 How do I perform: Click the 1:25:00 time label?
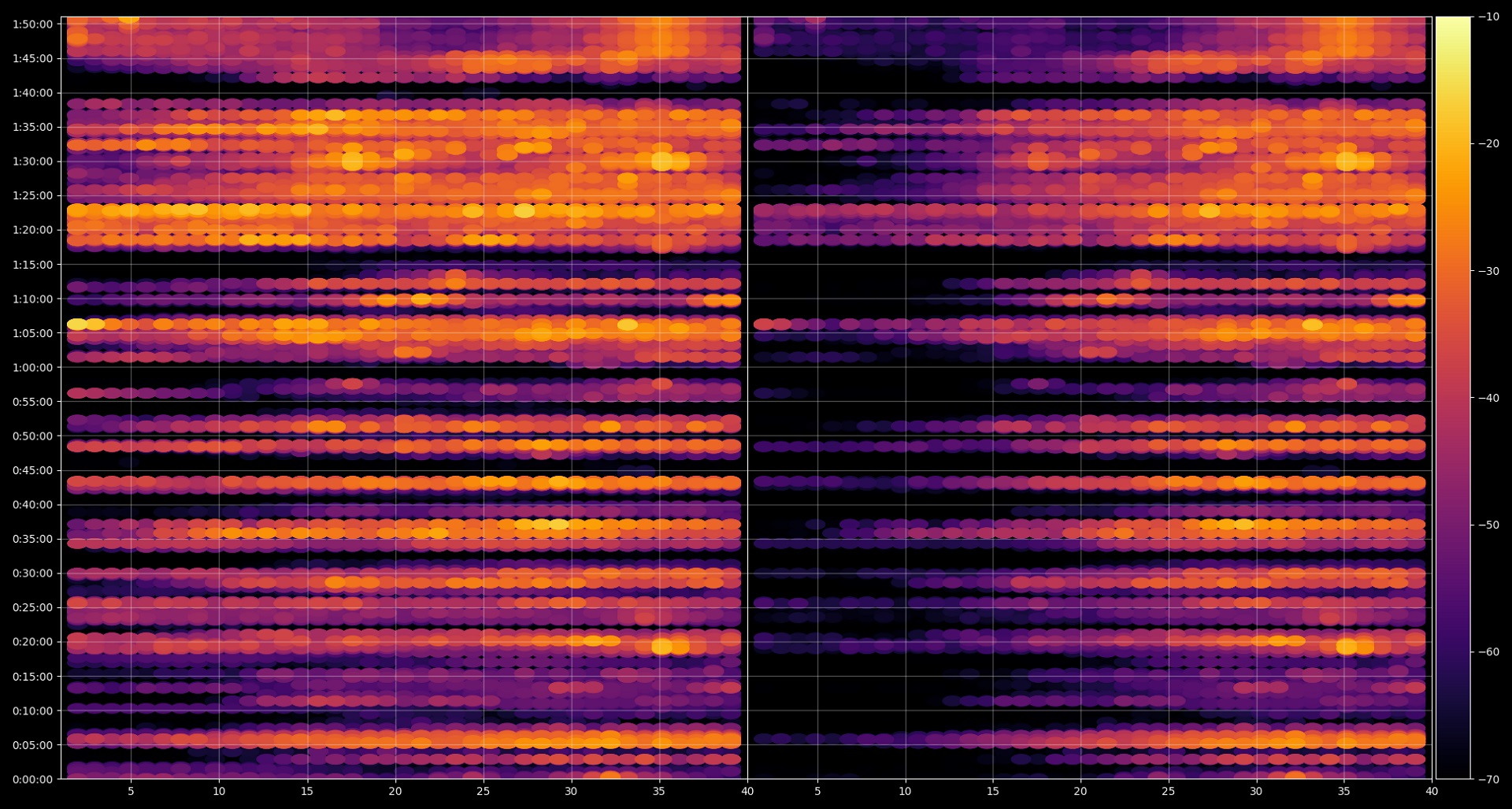click(32, 195)
